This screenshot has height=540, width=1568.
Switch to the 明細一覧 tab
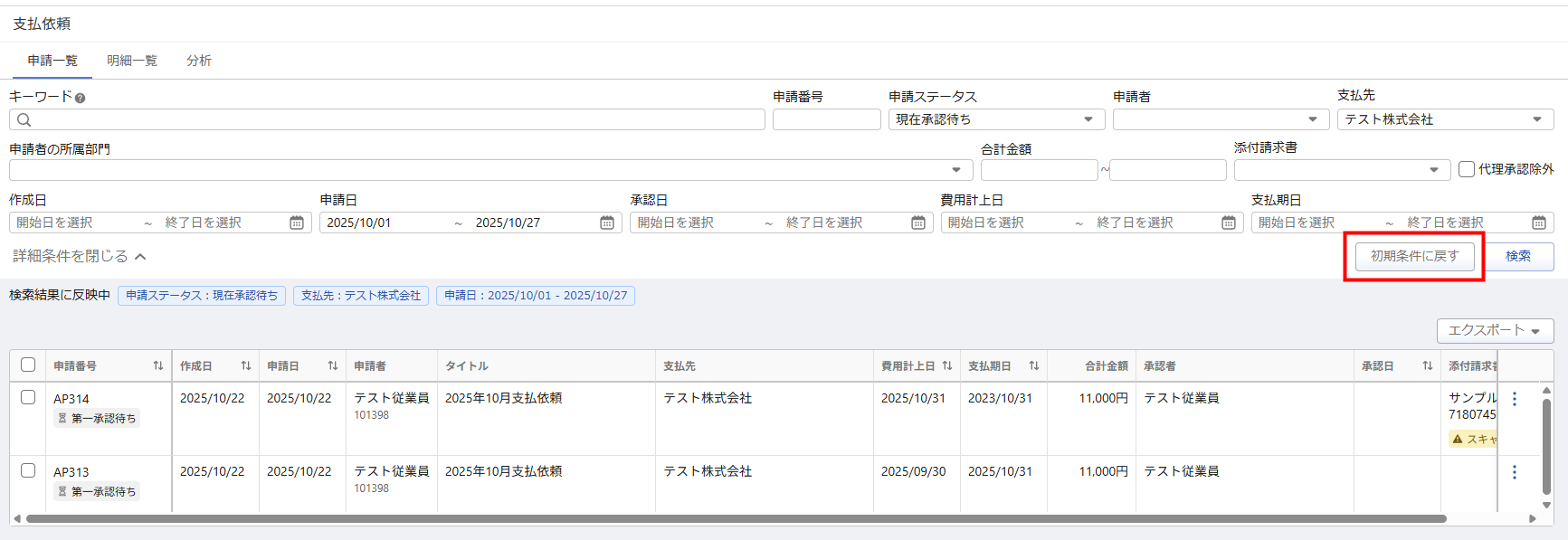click(132, 61)
